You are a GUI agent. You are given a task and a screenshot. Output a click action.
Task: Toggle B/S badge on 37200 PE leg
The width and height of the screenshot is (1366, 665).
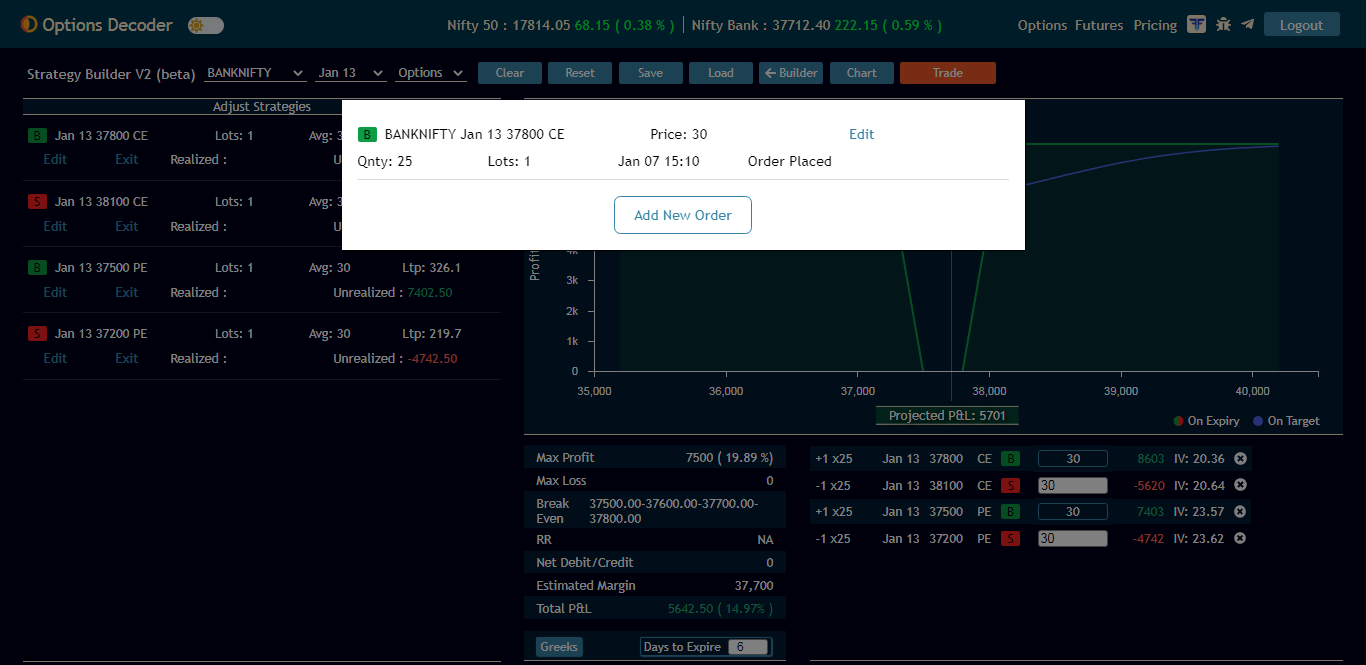[1011, 538]
